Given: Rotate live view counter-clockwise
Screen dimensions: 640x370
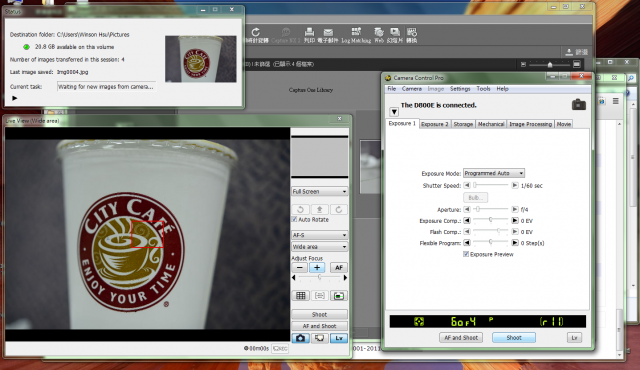Looking at the screenshot, I should [x=300, y=209].
